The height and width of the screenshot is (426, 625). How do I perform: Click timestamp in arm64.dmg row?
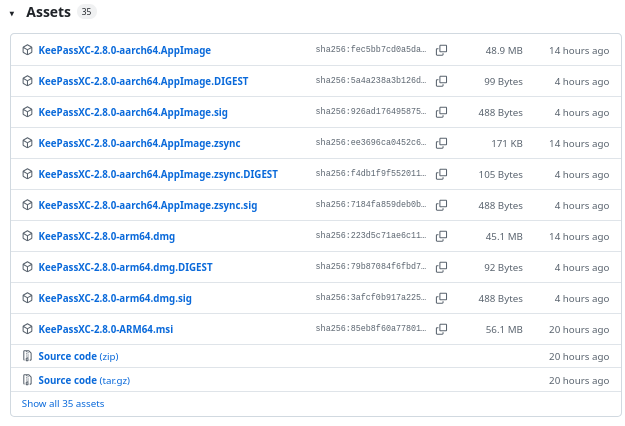click(579, 237)
